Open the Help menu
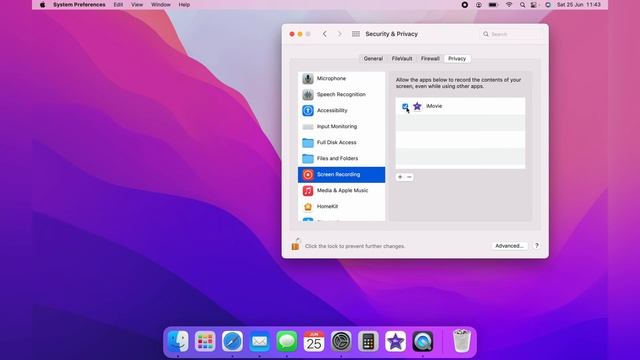640x360 pixels. tap(184, 4)
